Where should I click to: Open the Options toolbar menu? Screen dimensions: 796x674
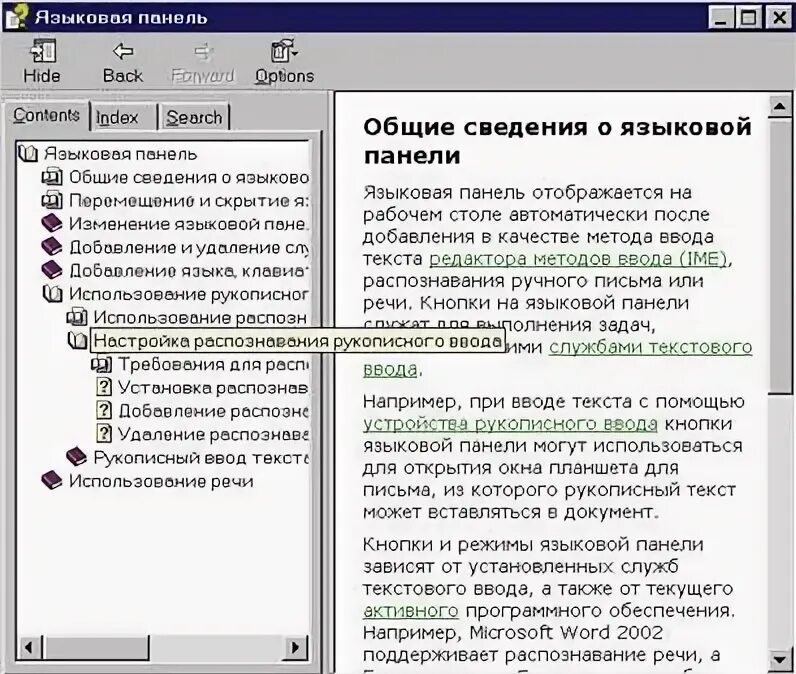coord(284,61)
